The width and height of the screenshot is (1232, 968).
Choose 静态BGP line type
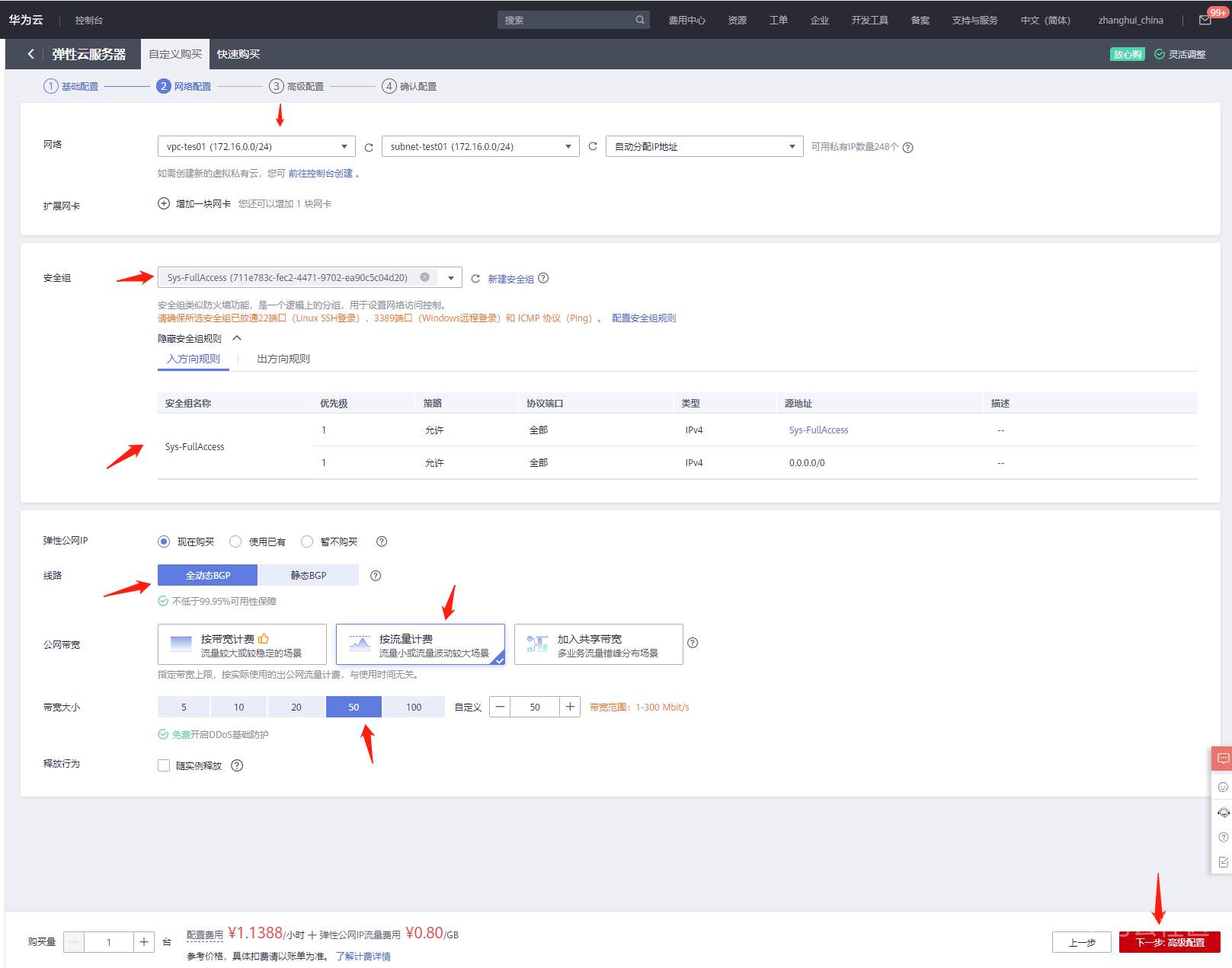click(309, 575)
